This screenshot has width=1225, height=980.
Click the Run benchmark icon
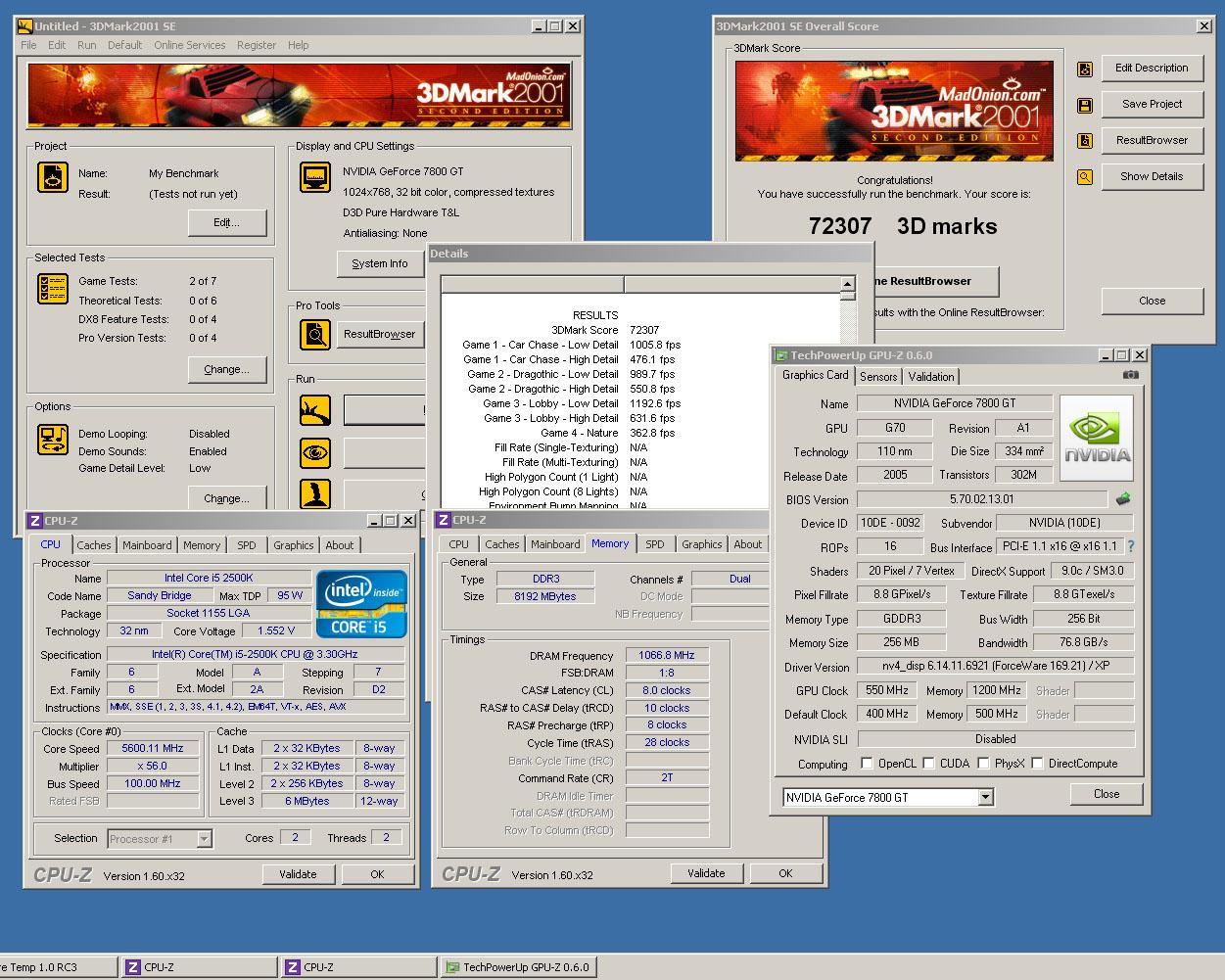coord(315,410)
